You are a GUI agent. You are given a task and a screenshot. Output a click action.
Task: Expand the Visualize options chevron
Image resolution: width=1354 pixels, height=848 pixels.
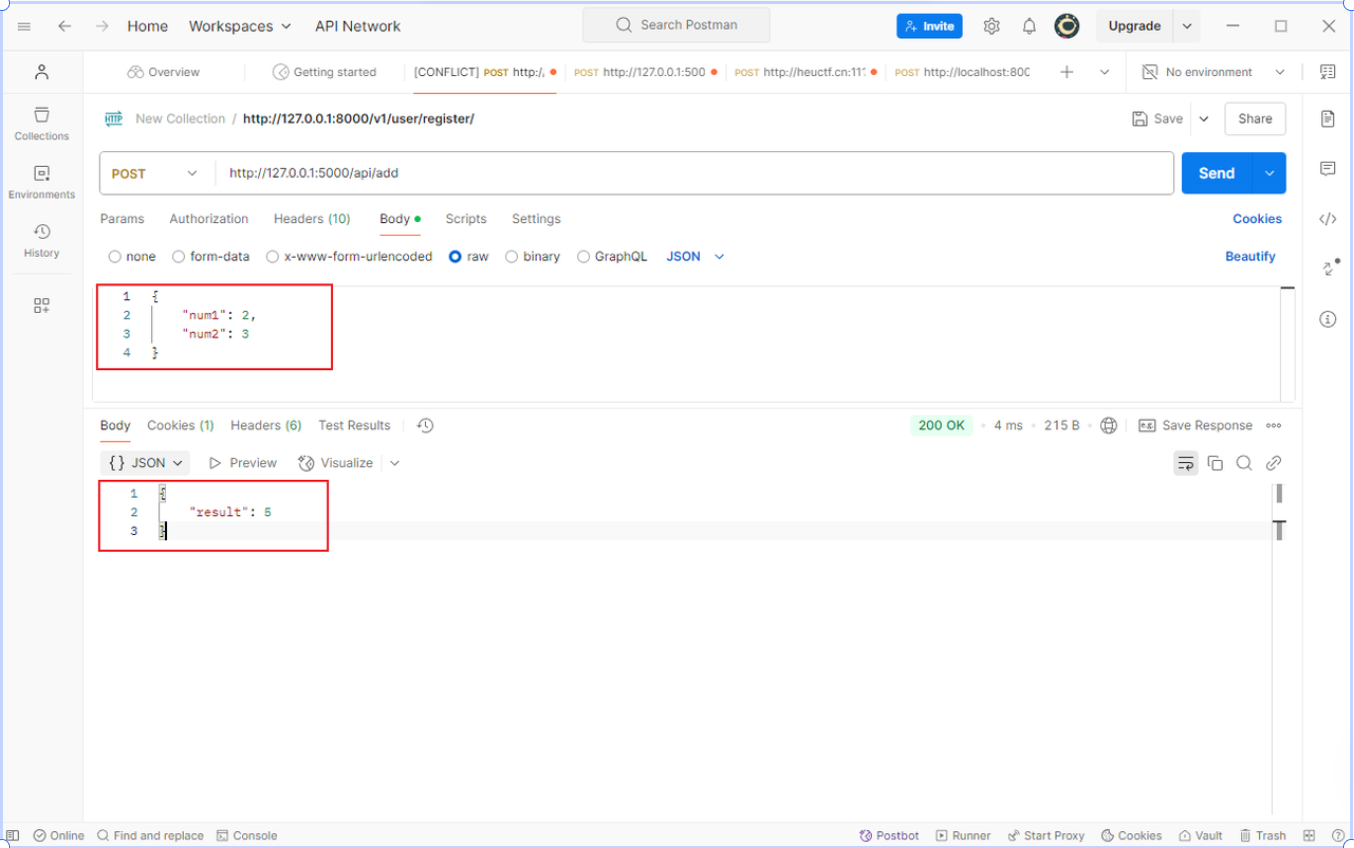[x=395, y=463]
